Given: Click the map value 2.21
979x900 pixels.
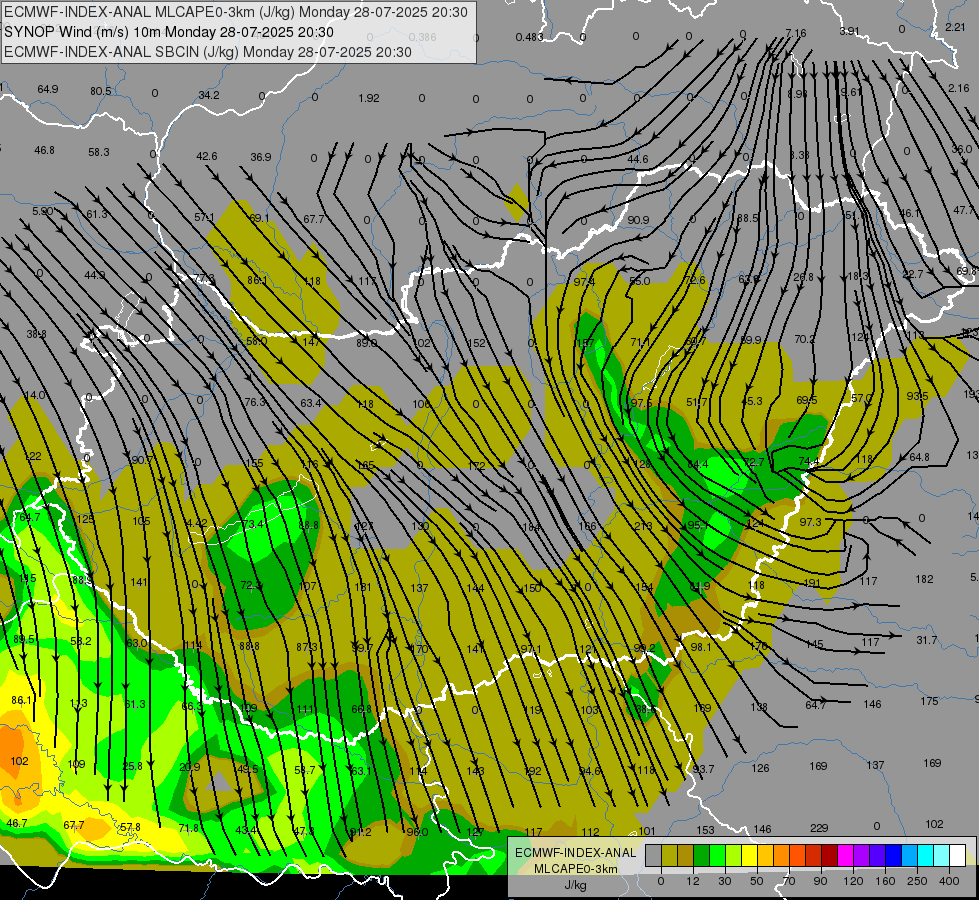Looking at the screenshot, I should pos(955,27).
